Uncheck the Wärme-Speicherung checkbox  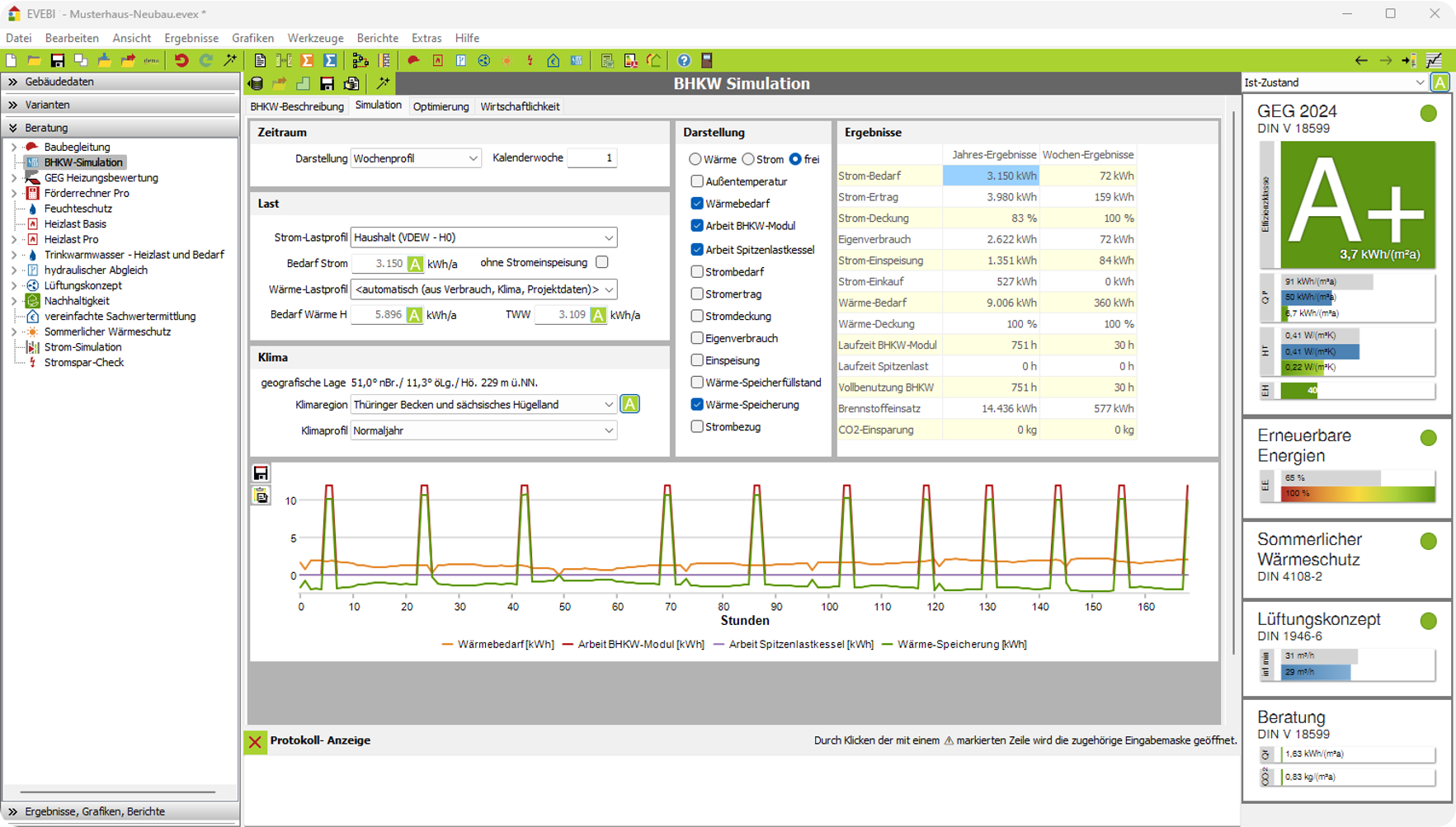697,404
